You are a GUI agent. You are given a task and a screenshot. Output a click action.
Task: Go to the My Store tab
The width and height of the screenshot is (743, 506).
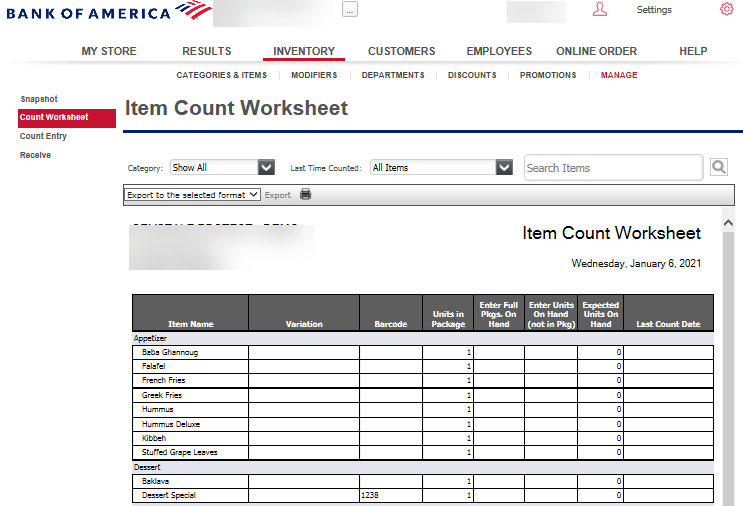109,51
